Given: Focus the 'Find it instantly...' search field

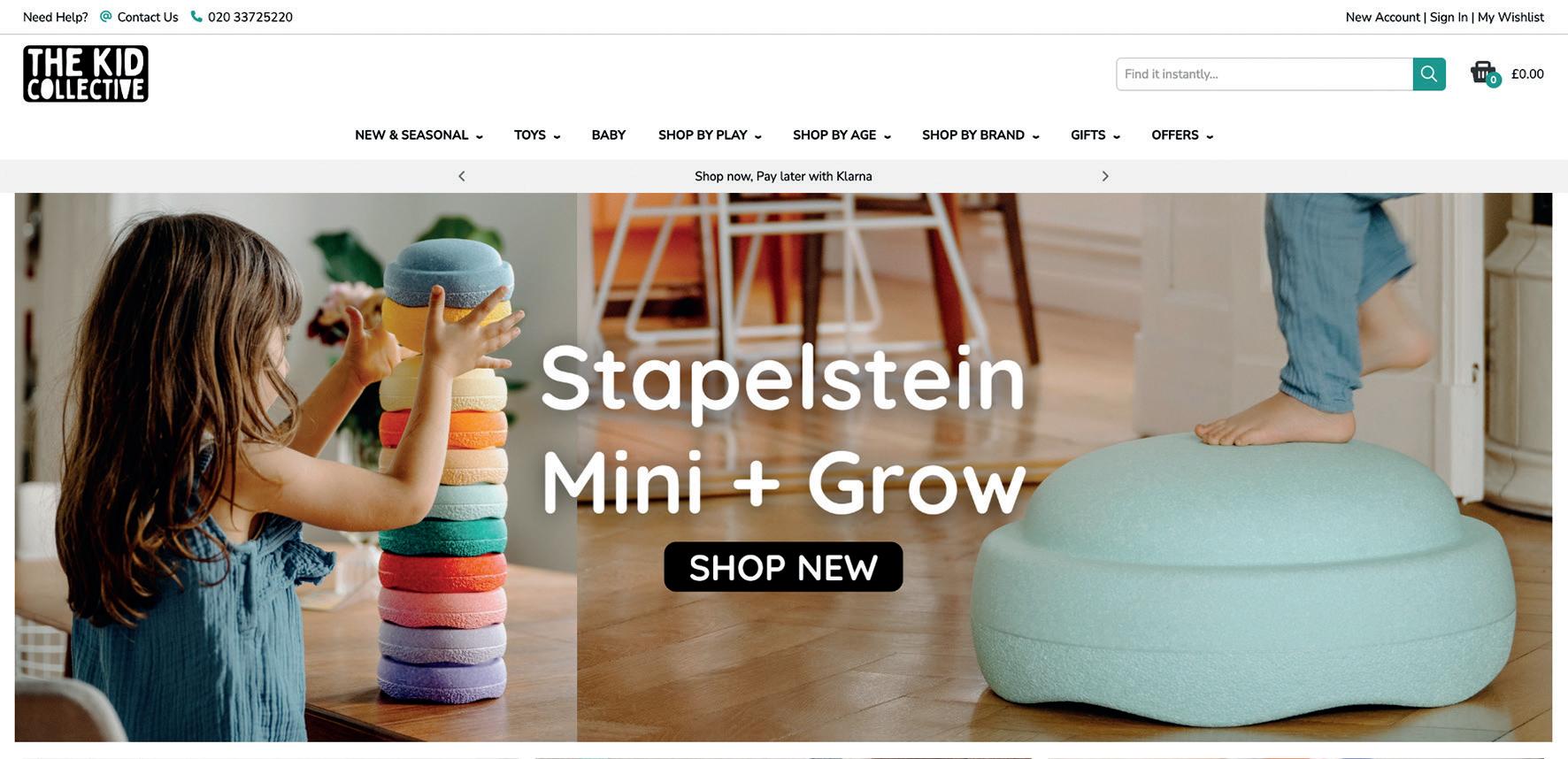Looking at the screenshot, I should tap(1264, 74).
